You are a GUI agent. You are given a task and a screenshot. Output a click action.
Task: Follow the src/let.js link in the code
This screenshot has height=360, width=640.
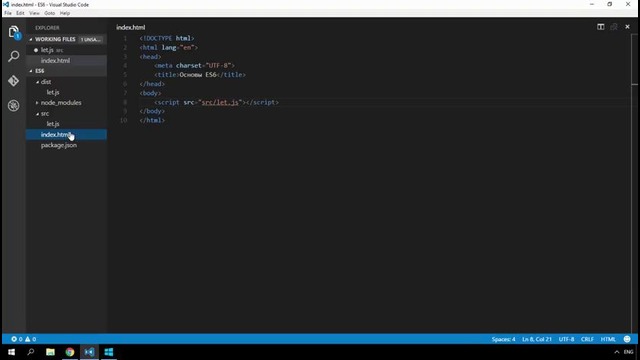pos(220,102)
